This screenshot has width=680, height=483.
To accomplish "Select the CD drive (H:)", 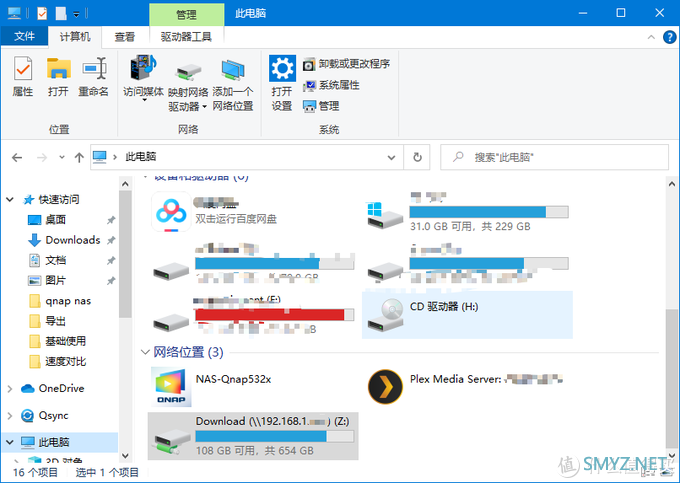I will coord(468,315).
